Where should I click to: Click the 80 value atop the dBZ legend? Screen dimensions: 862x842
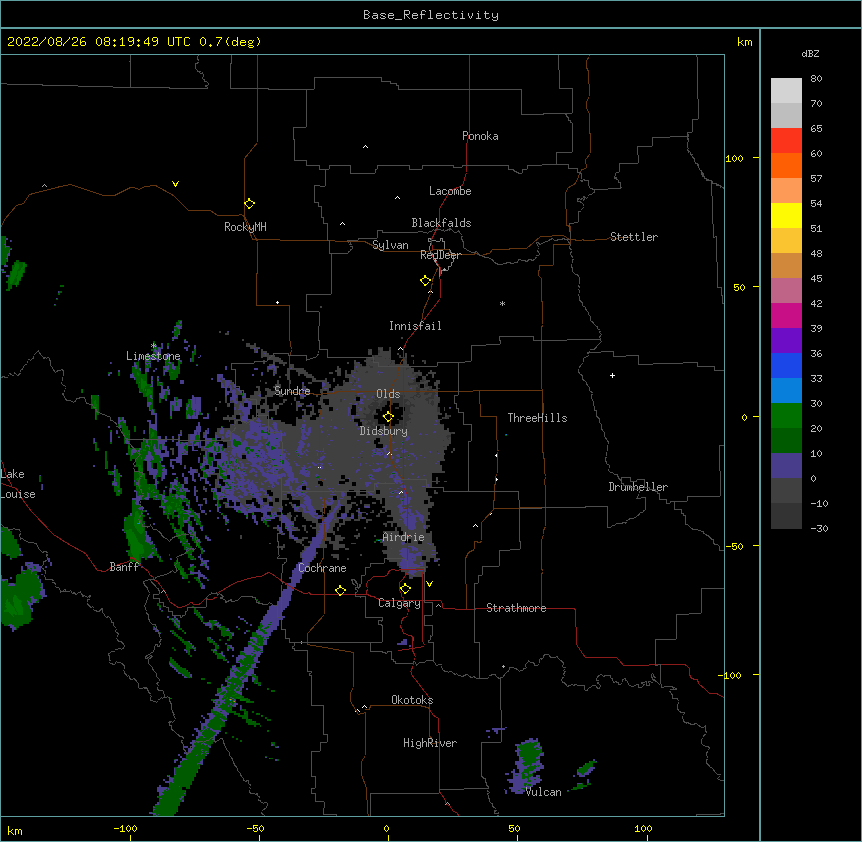click(x=816, y=79)
